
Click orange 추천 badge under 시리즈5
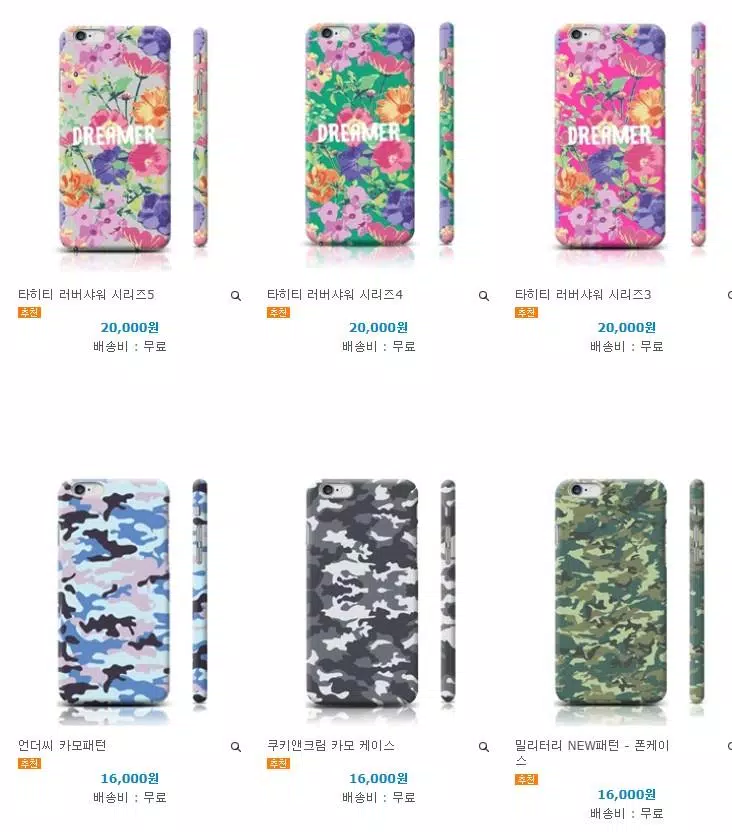click(x=29, y=313)
